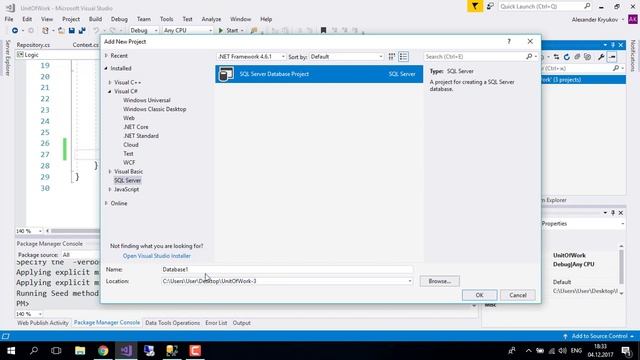The image size is (640, 360).
Task: Switch to the Output tab
Action: [x=242, y=323]
